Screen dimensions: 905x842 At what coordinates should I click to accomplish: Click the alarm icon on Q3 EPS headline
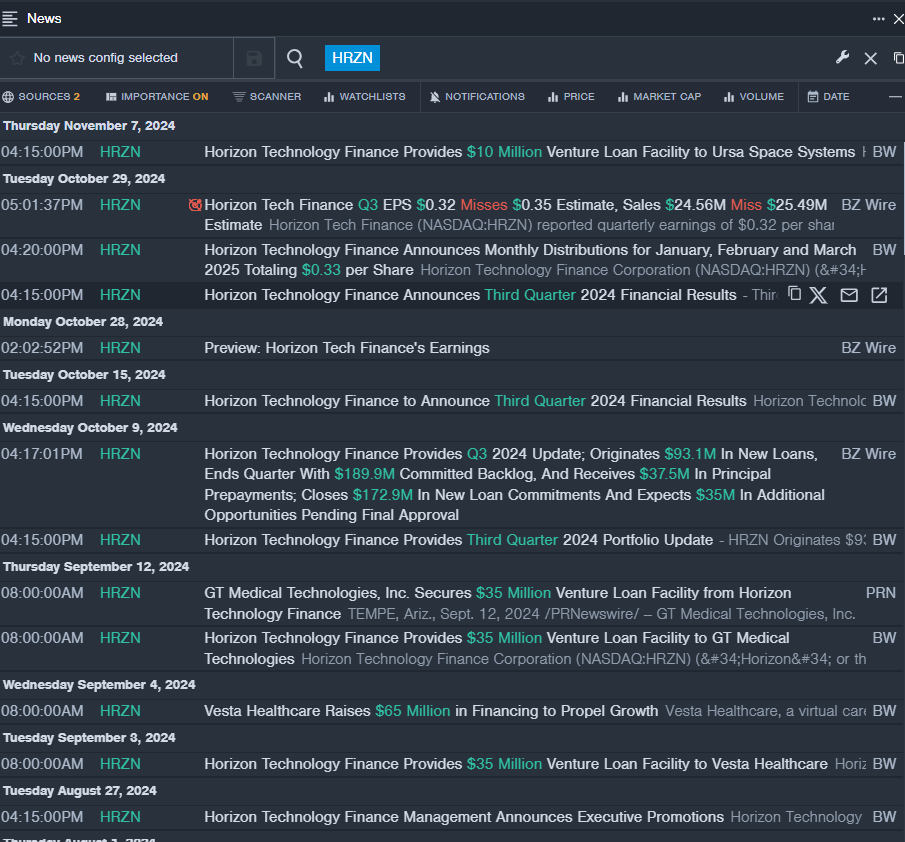pyautogui.click(x=196, y=205)
